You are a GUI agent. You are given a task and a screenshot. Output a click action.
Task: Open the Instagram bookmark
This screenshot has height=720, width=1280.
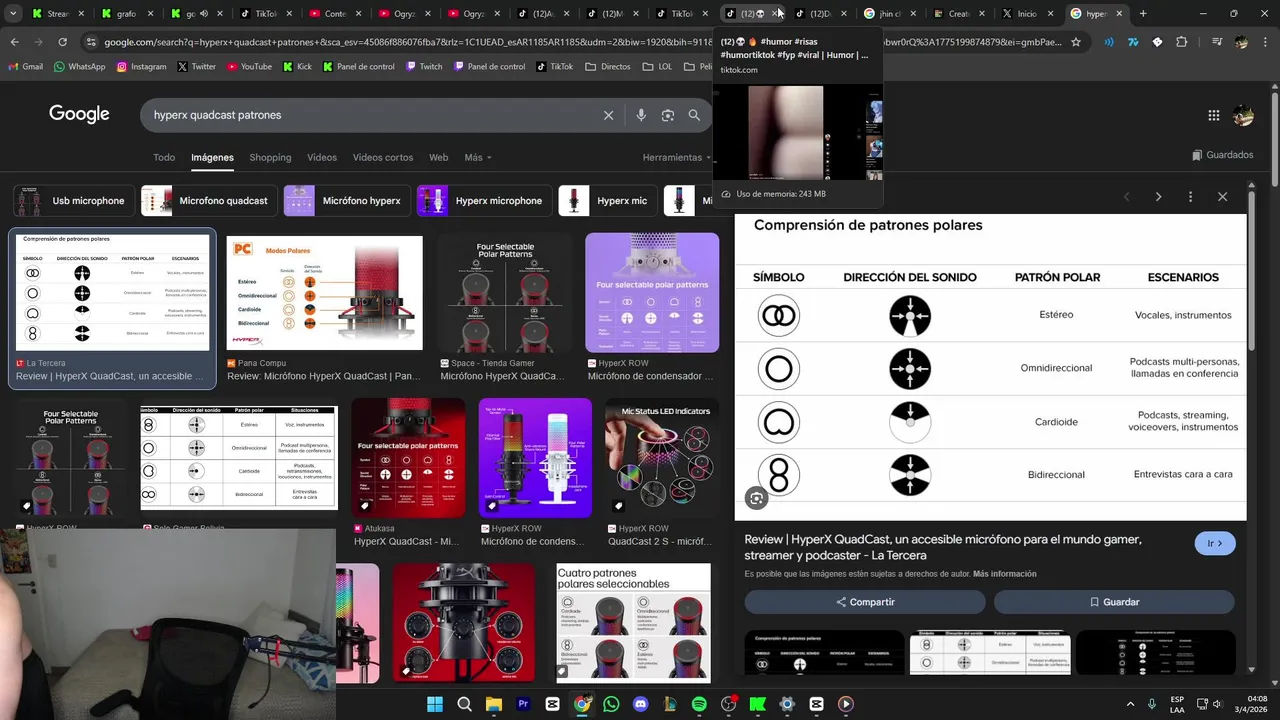coord(141,66)
